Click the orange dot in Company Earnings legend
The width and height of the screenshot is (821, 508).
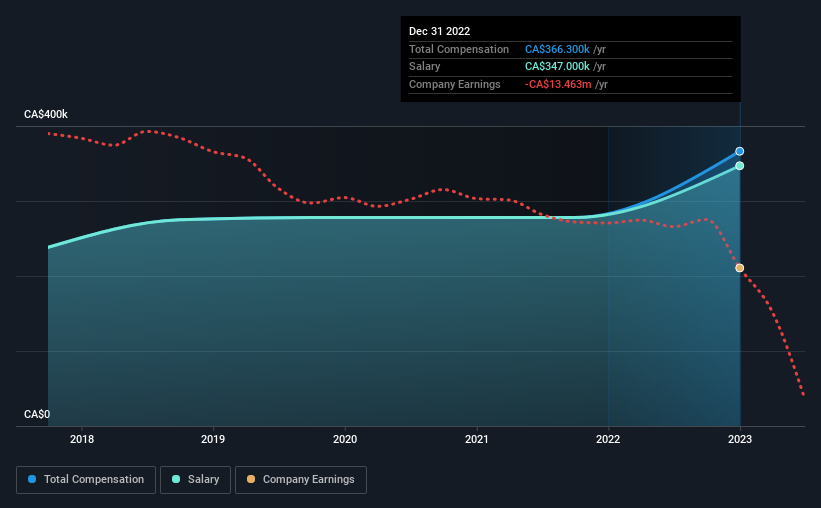click(251, 479)
